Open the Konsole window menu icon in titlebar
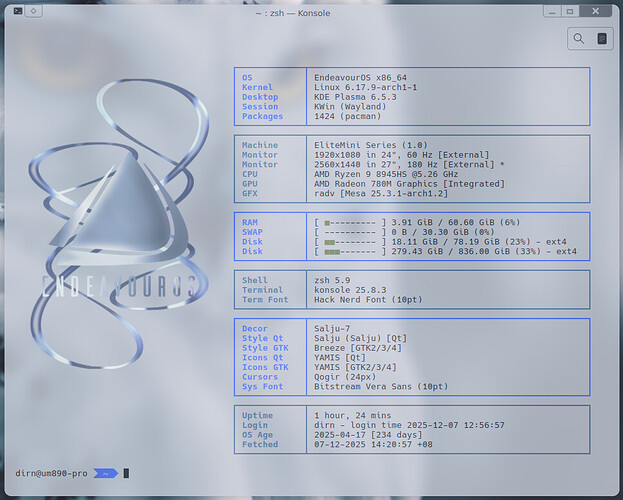The height and width of the screenshot is (500, 623). (18, 11)
